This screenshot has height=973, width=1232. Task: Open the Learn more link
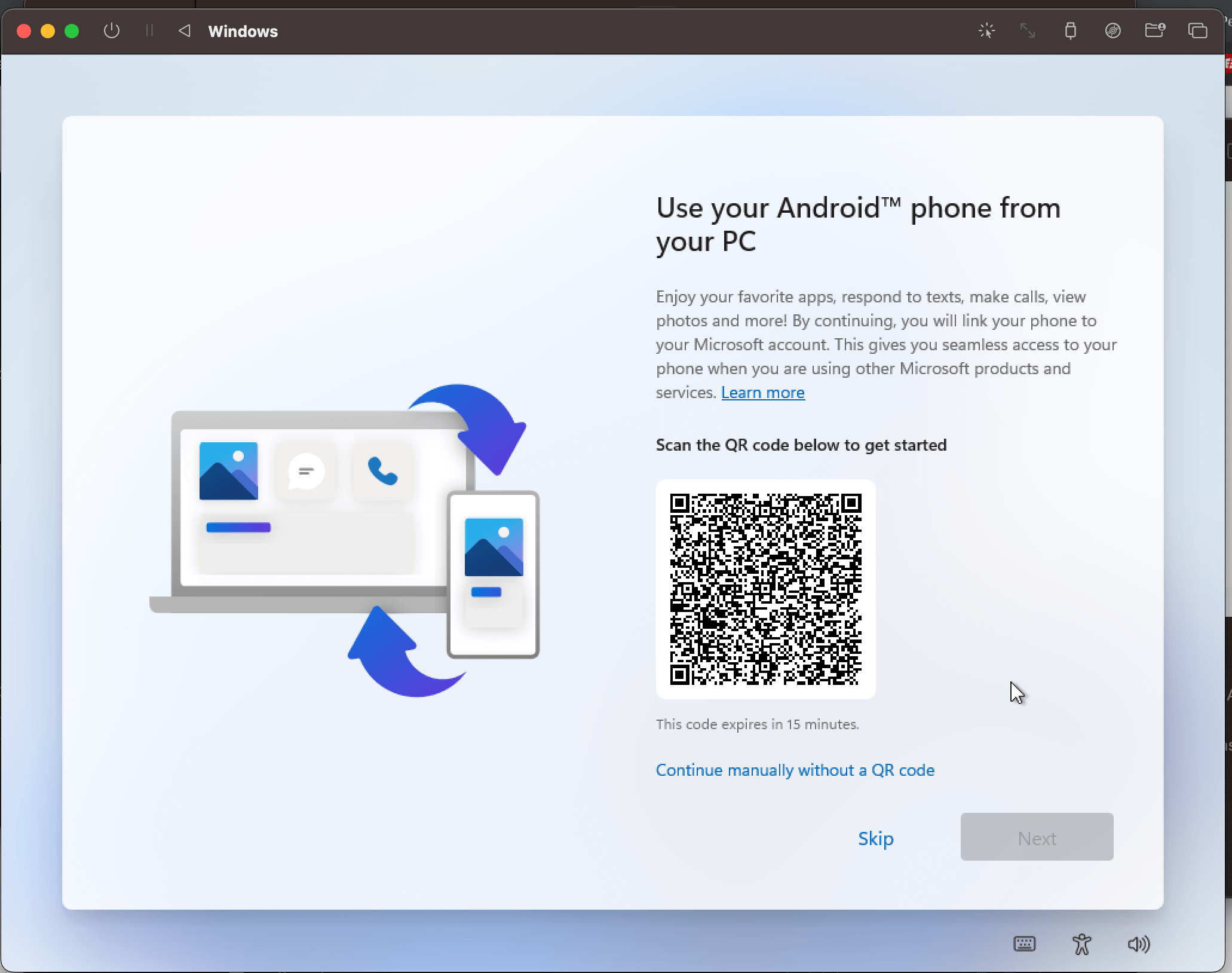[x=762, y=393]
